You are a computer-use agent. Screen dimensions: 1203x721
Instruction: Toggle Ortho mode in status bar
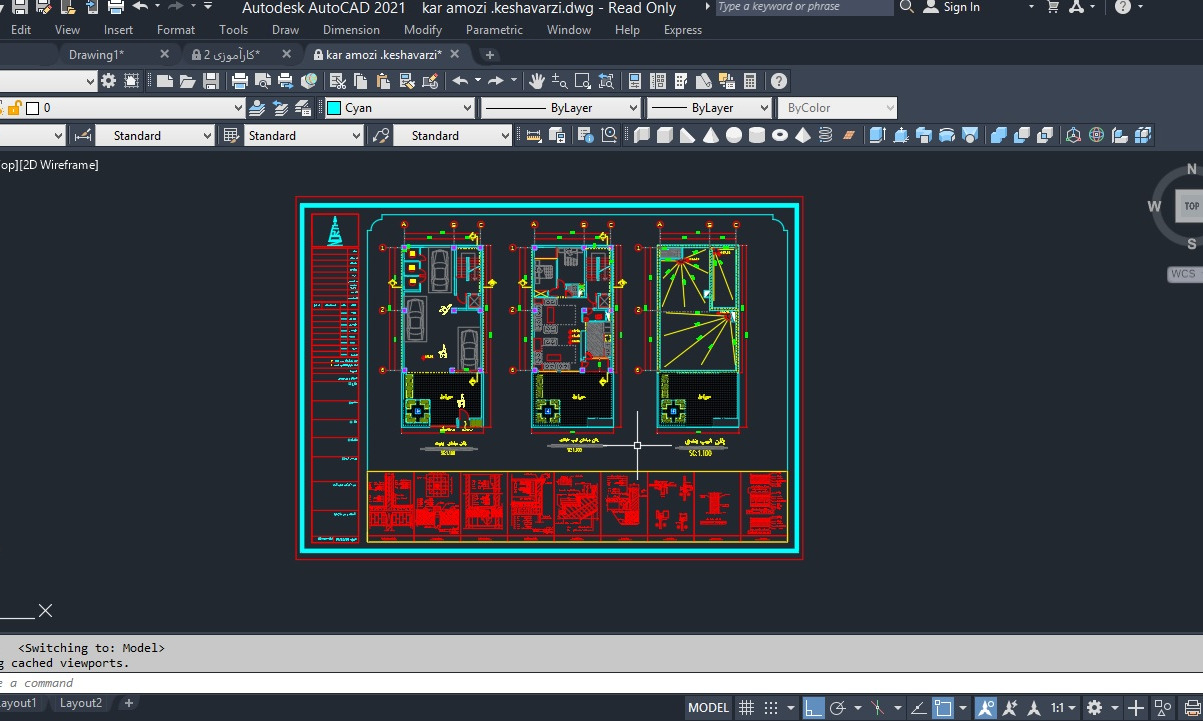tap(813, 708)
